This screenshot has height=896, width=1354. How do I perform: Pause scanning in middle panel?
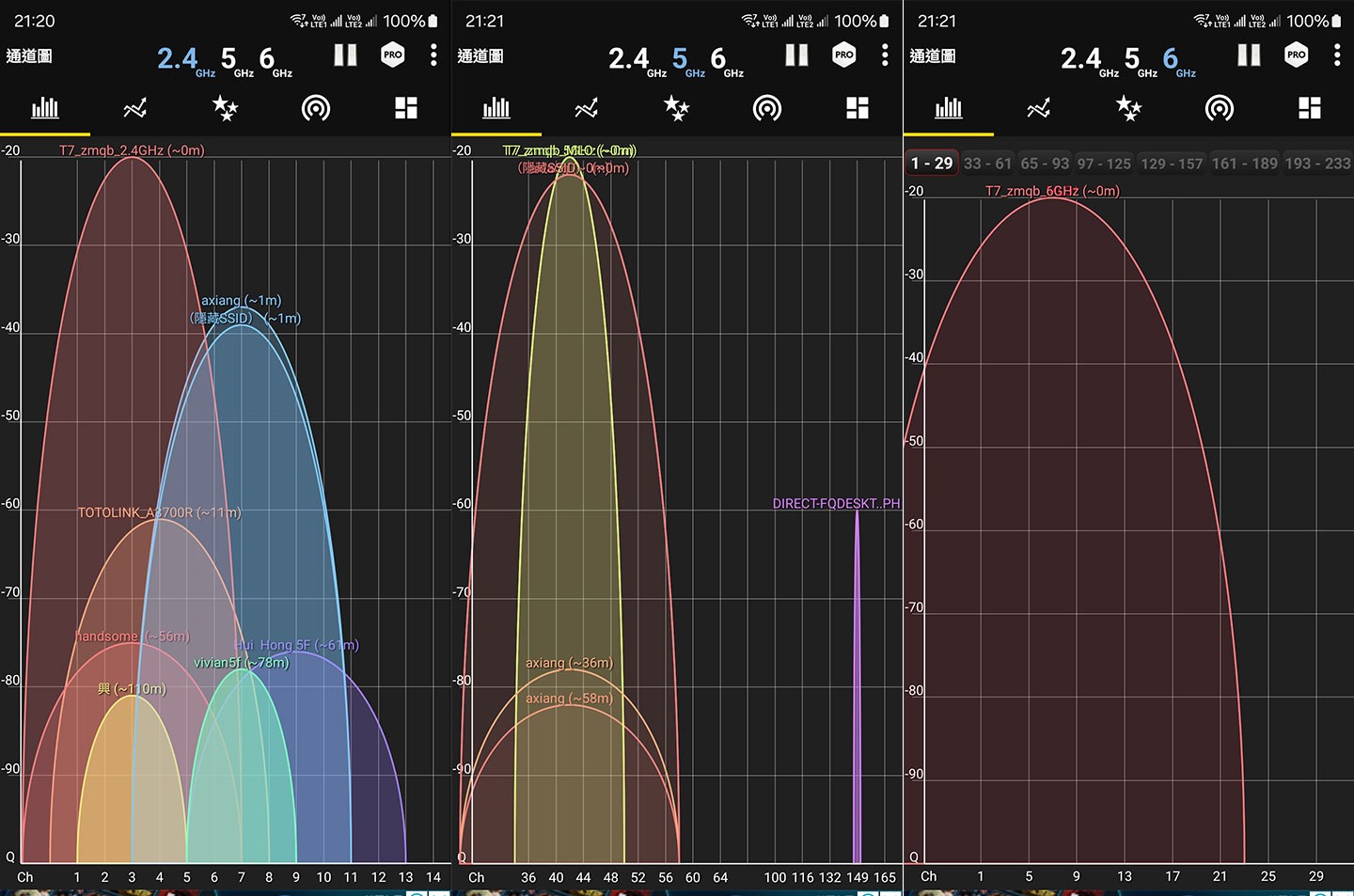point(796,55)
